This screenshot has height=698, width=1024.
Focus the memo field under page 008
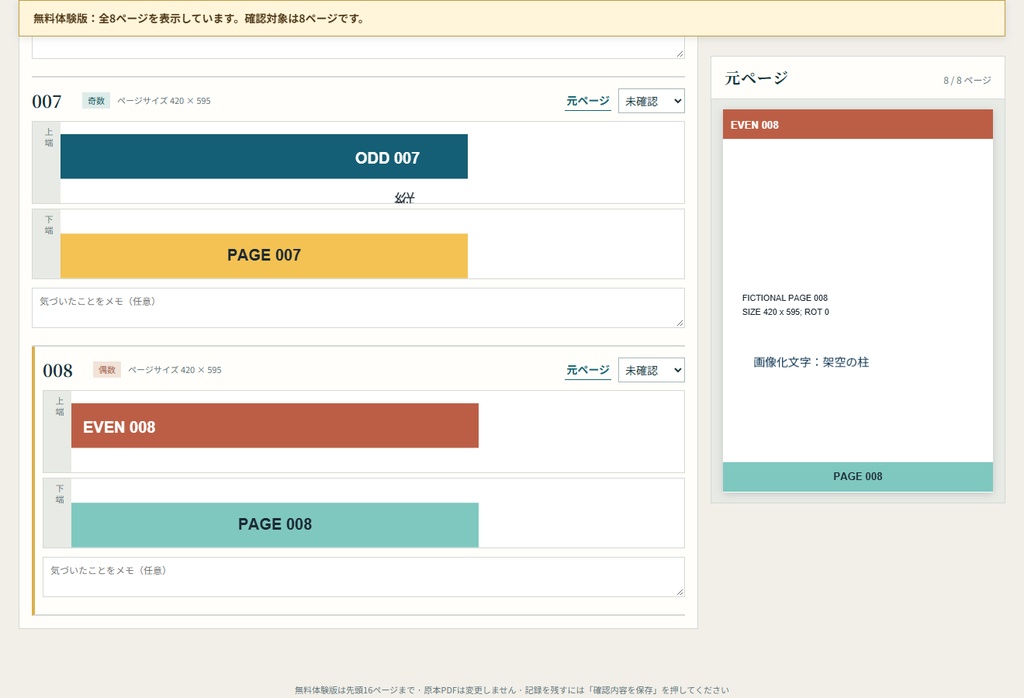pyautogui.click(x=363, y=577)
